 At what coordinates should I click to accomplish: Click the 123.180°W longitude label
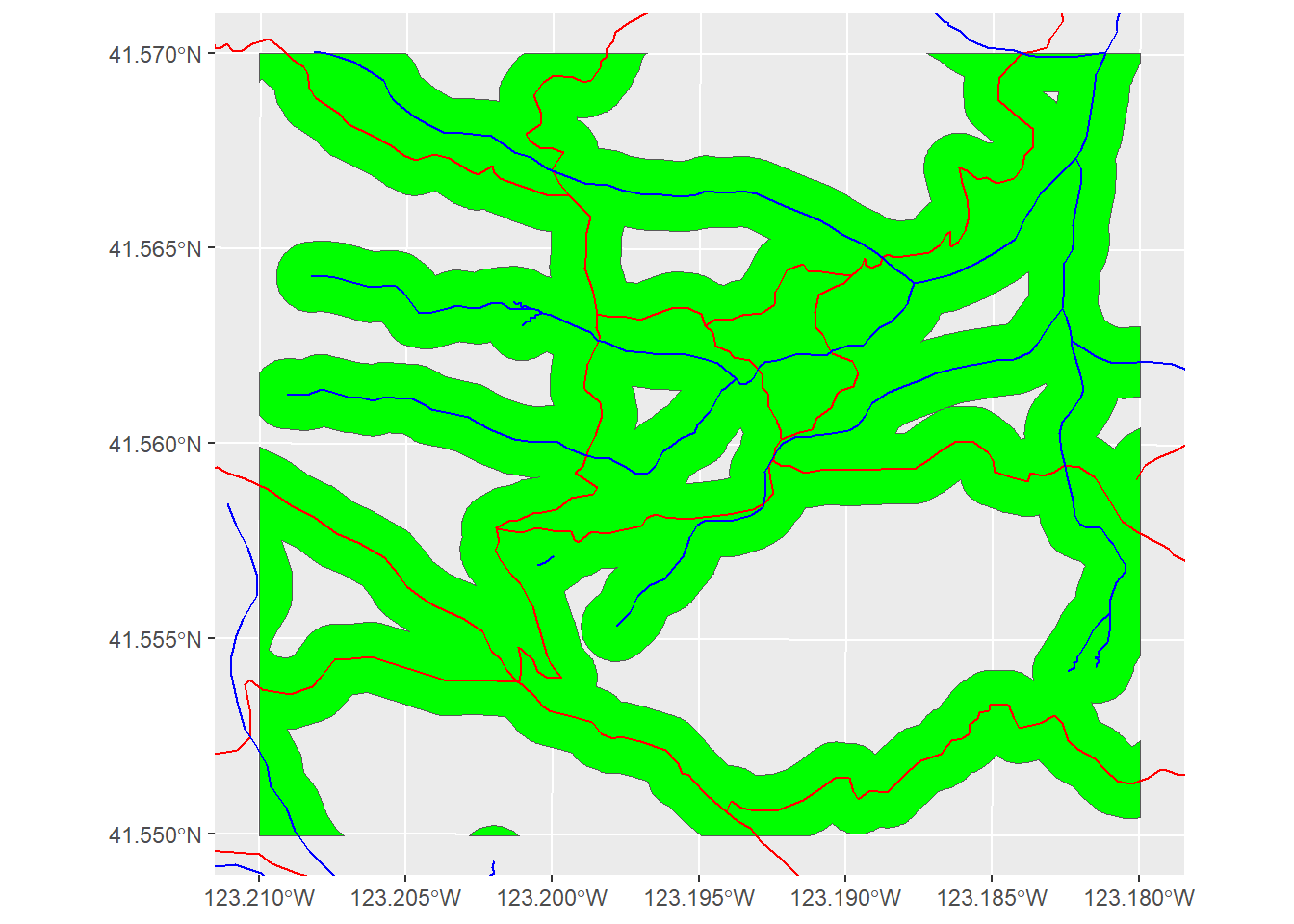tap(1139, 899)
